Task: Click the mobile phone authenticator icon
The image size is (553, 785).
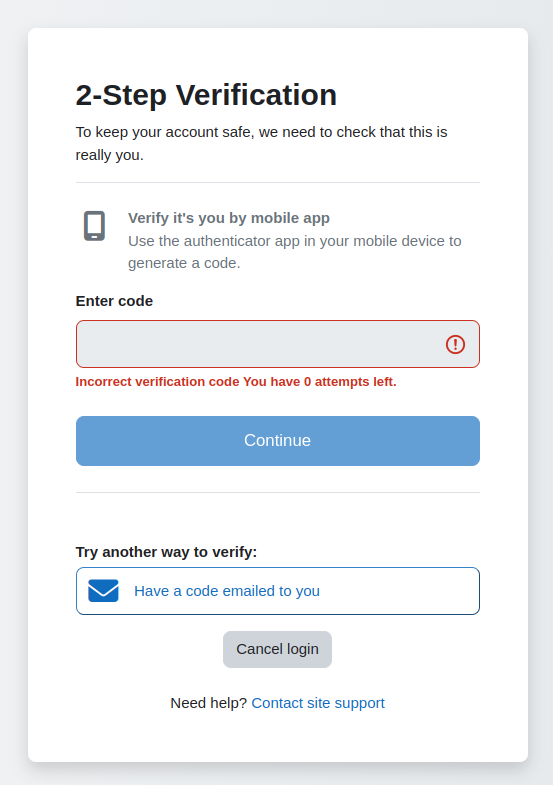Action: pos(94,226)
